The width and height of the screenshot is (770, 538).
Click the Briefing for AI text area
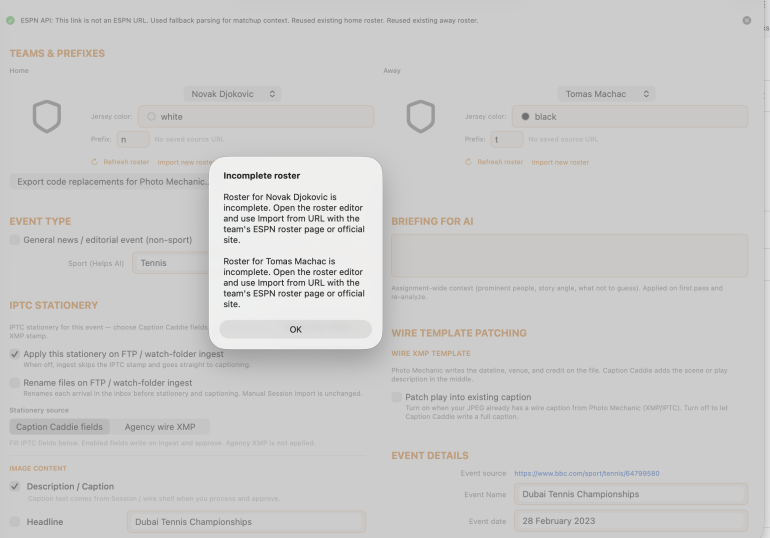pos(569,255)
